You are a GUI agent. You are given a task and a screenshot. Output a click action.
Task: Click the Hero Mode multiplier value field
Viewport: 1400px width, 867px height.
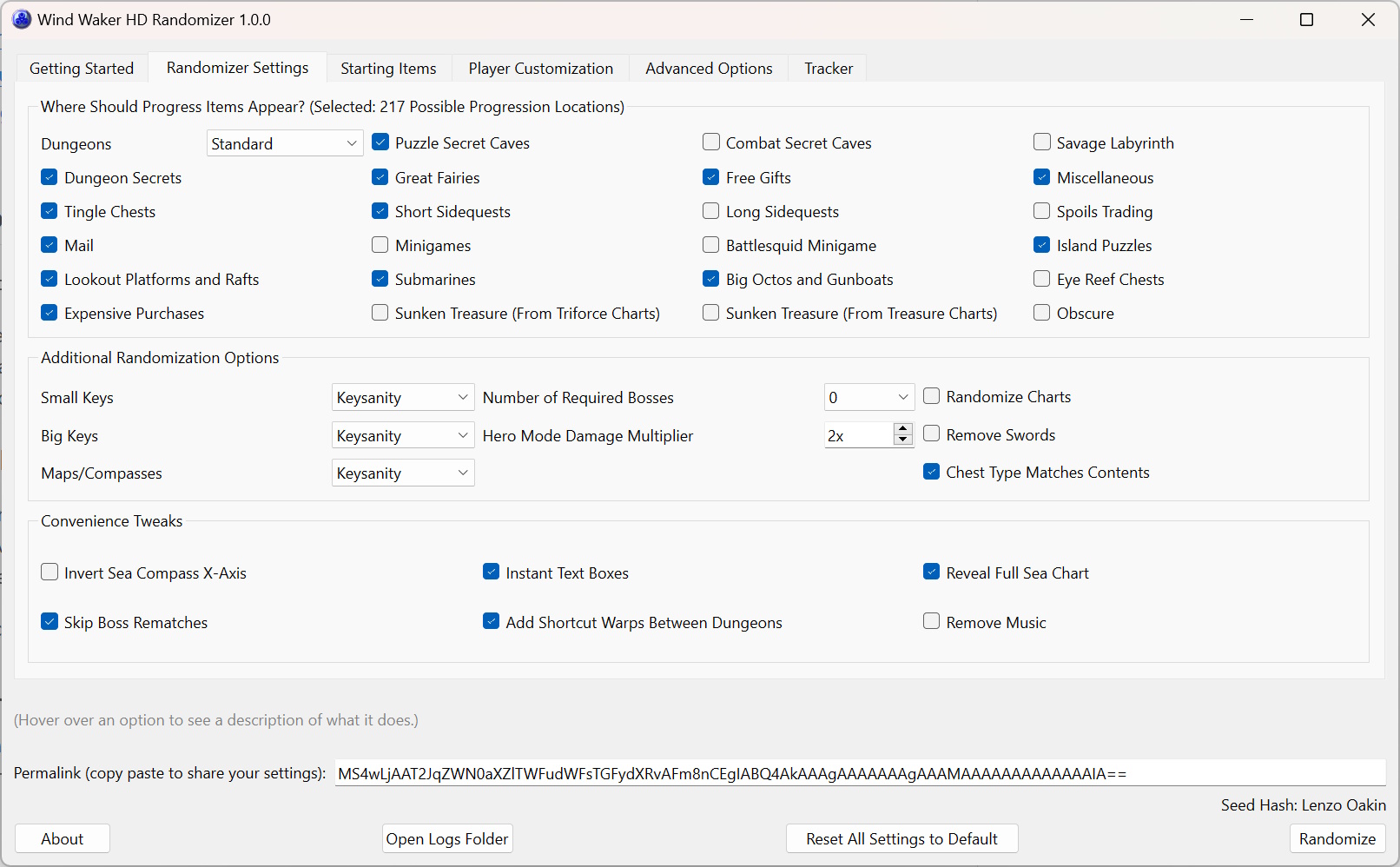click(858, 435)
